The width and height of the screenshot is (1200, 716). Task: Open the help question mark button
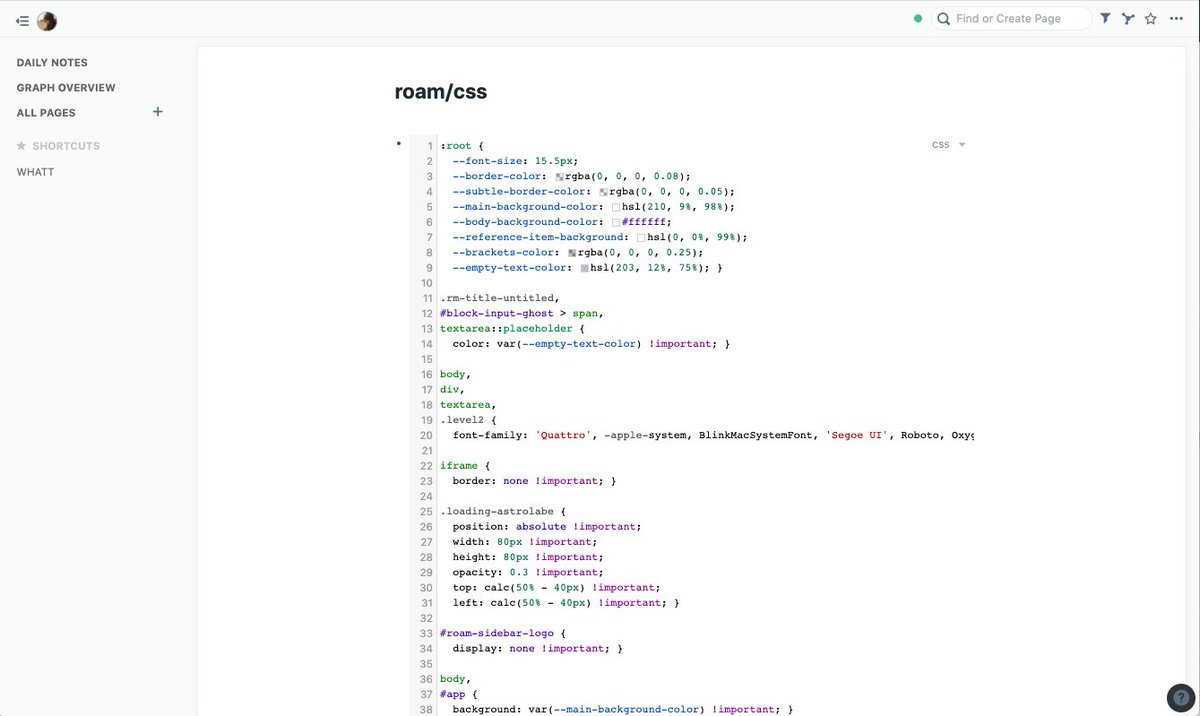(1180, 698)
